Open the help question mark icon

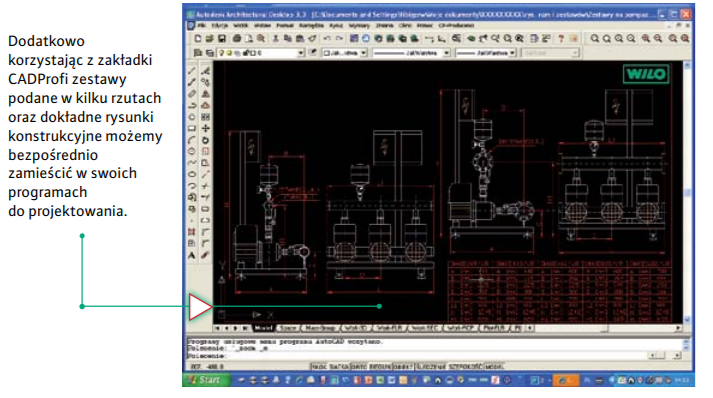[x=561, y=39]
